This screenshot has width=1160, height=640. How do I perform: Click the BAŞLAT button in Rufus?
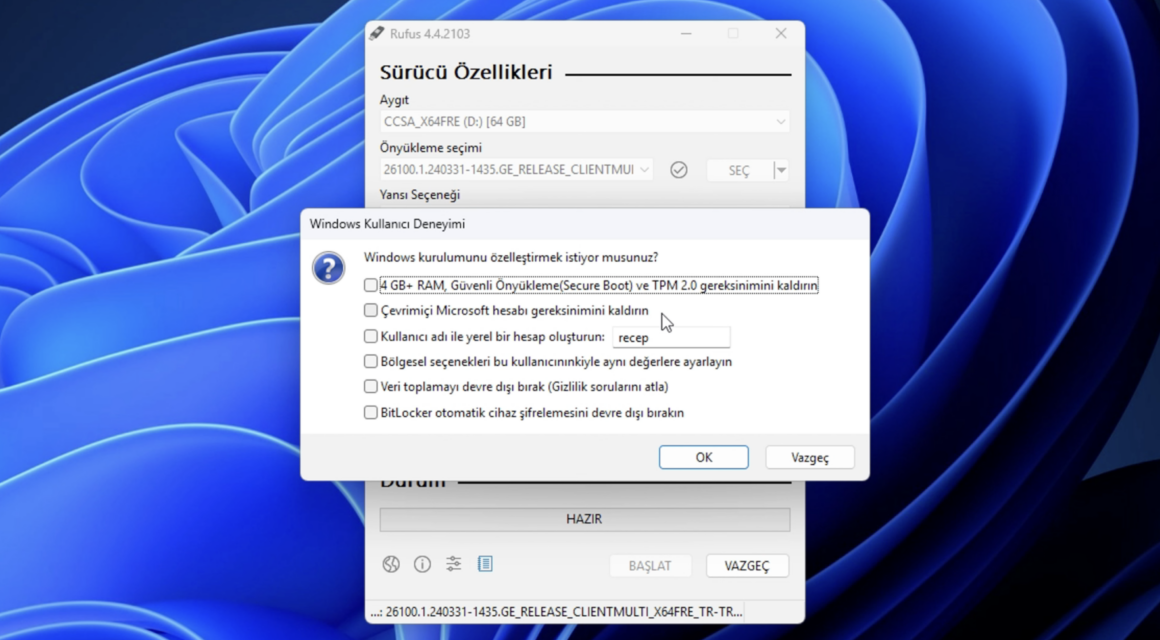[650, 565]
